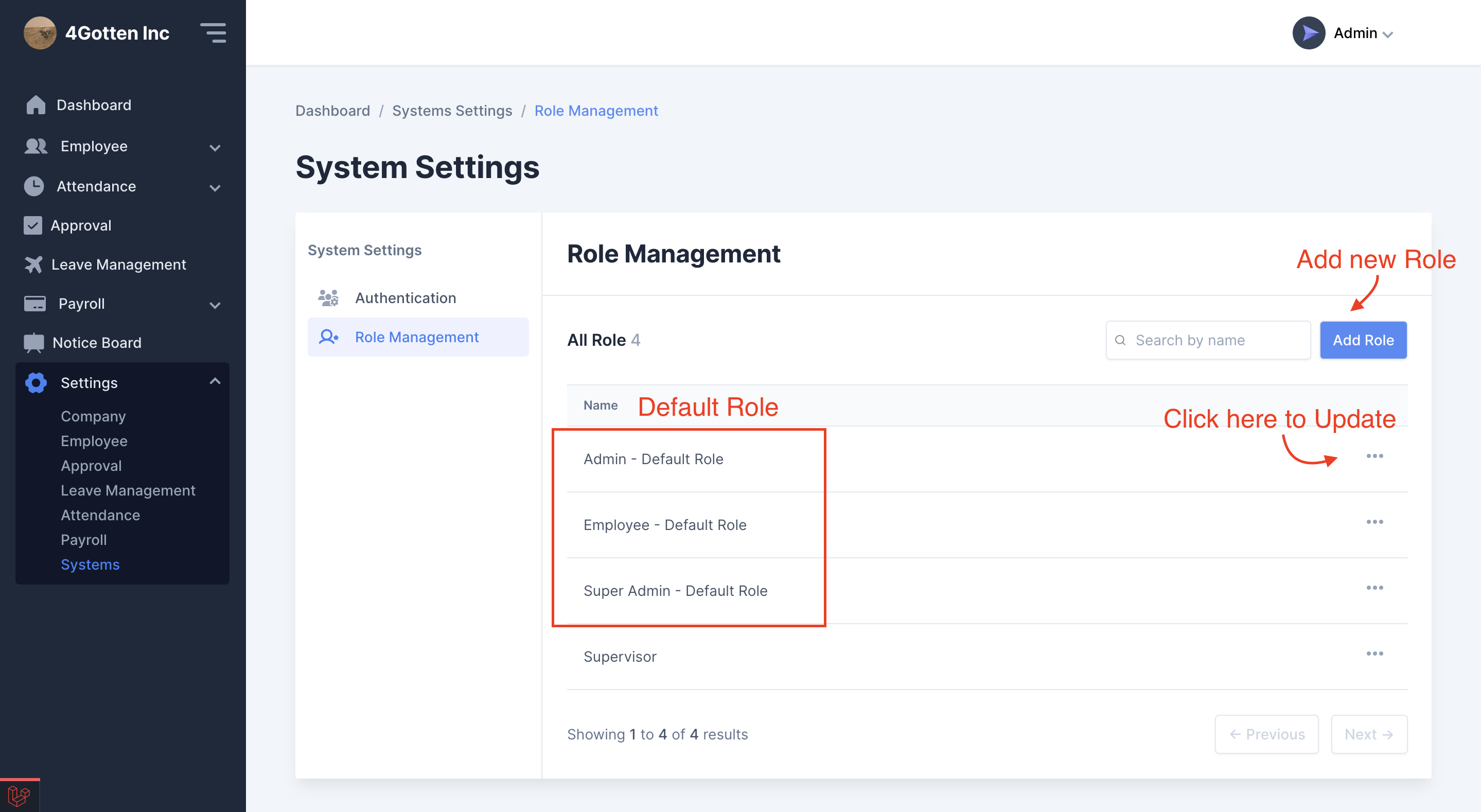Select Employee under Settings submenu
Screen dimensions: 1481x812
(x=94, y=441)
